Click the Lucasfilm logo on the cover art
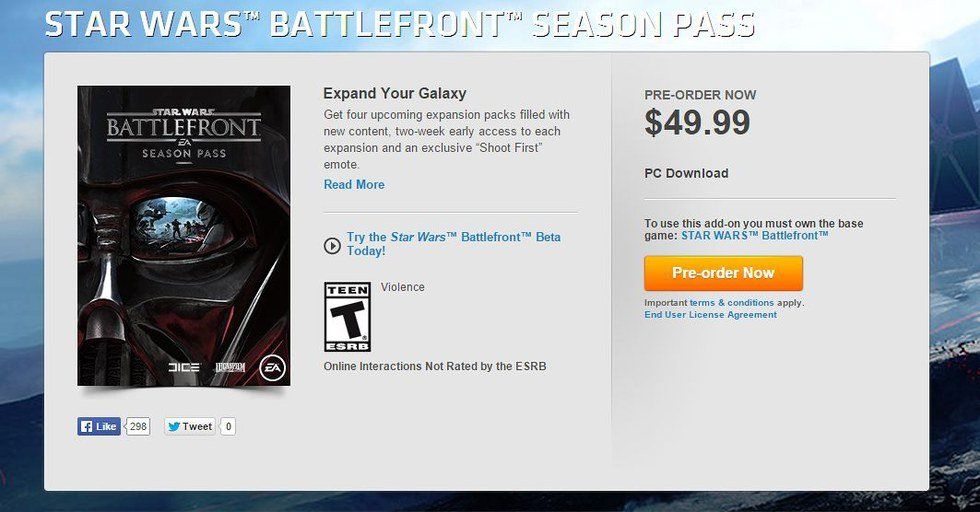 (x=229, y=368)
